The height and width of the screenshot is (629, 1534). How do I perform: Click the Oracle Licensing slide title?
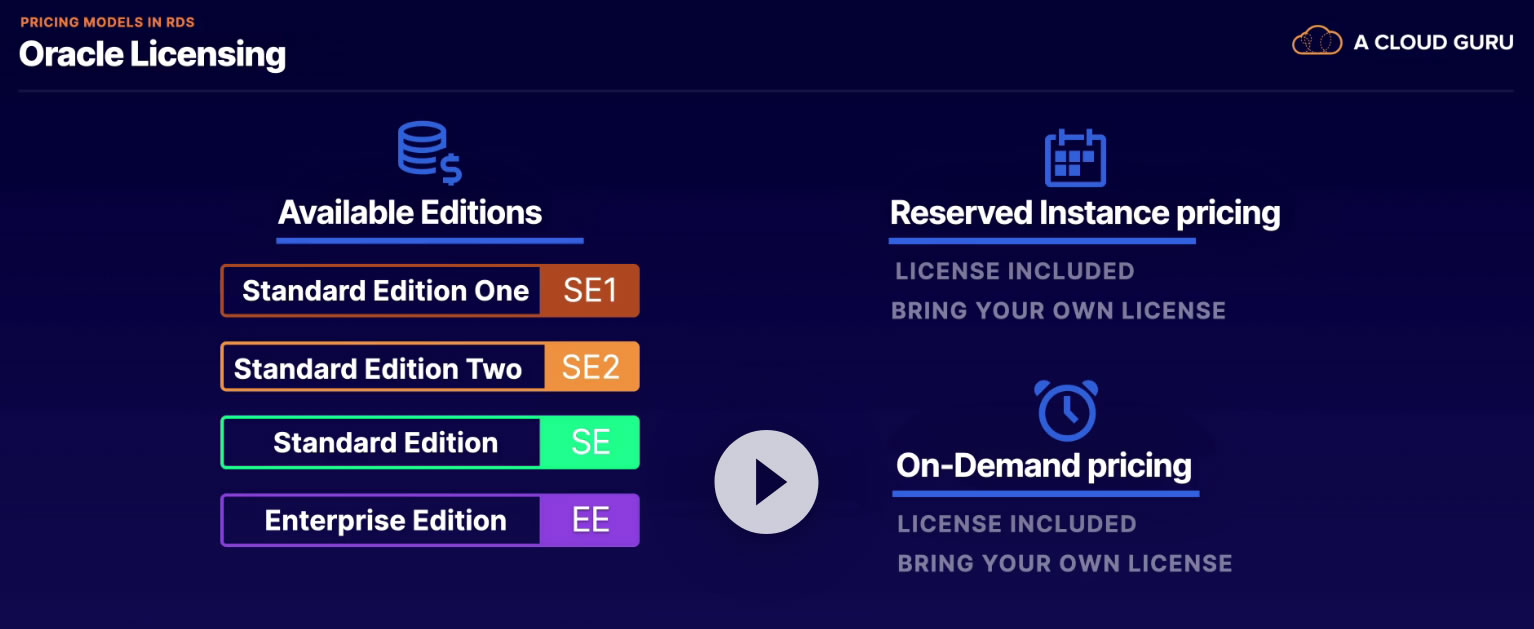coord(152,54)
